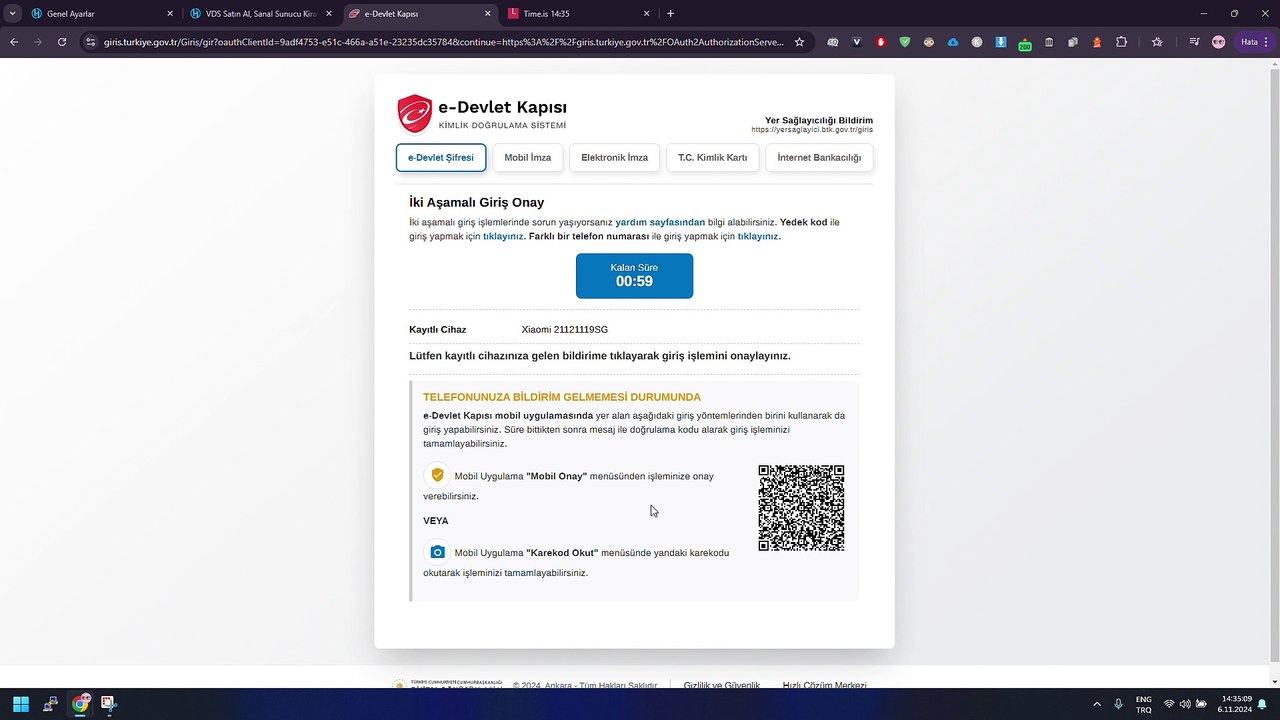Click the Karekod Okut camera icon
The width and height of the screenshot is (1280, 720).
436,551
